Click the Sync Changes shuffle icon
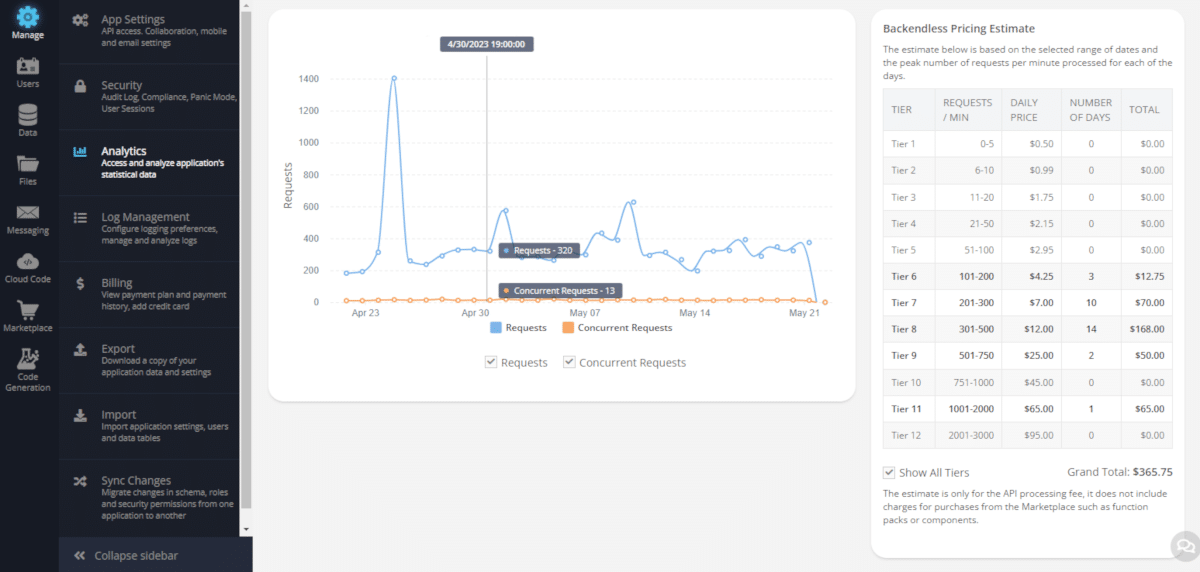 click(x=80, y=481)
